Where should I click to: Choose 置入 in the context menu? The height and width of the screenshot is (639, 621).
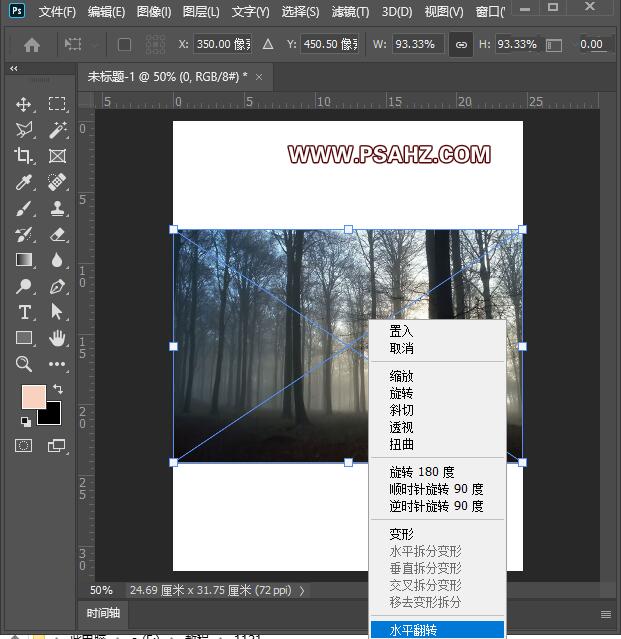coord(437,331)
